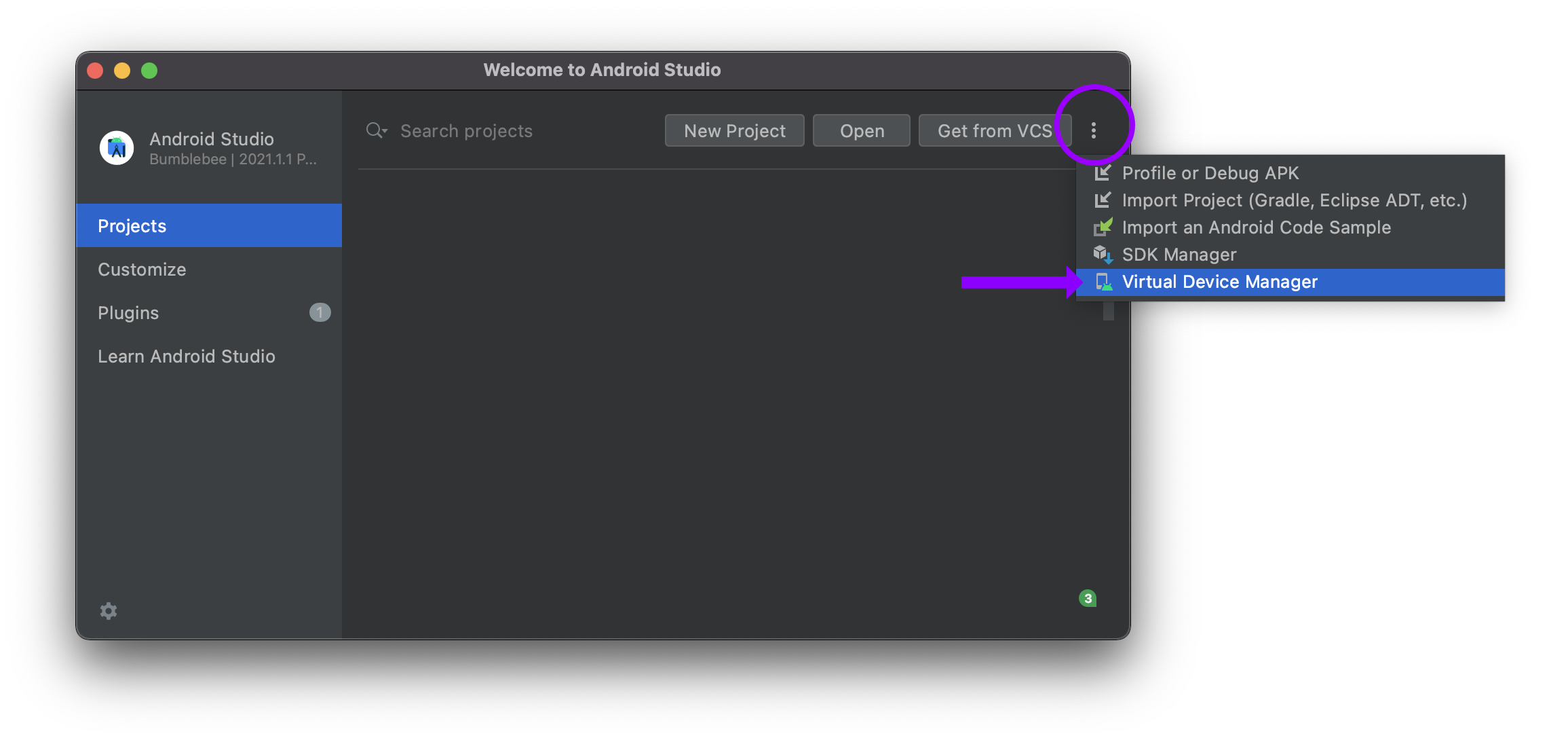The height and width of the screenshot is (740, 1568).
Task: Click the New Project button
Action: point(734,130)
